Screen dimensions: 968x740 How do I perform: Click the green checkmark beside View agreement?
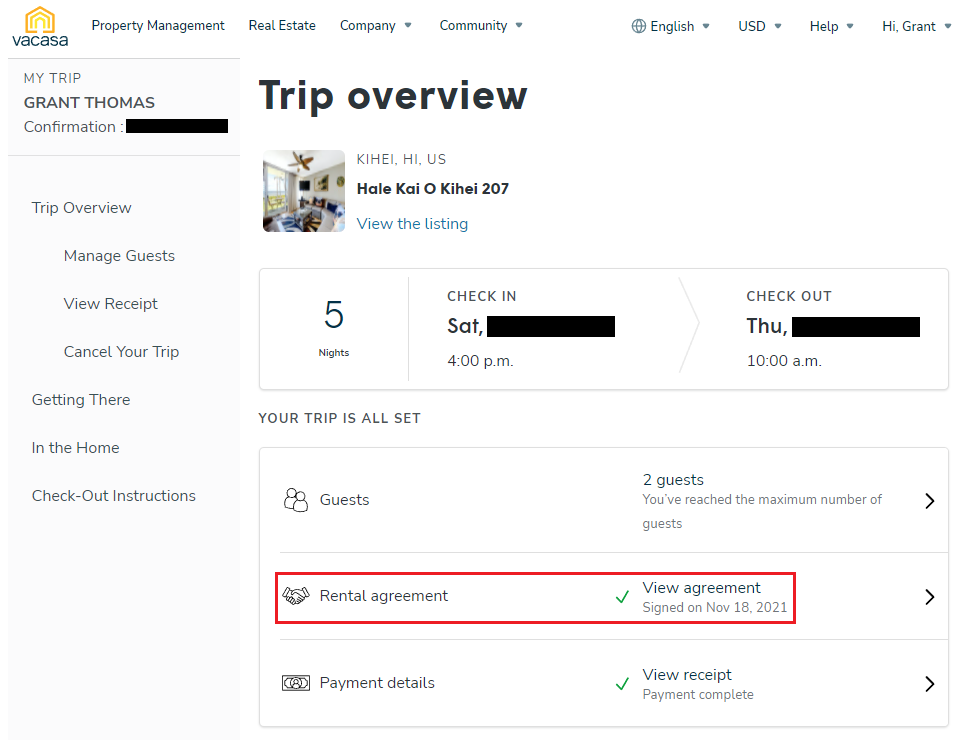pyautogui.click(x=622, y=597)
